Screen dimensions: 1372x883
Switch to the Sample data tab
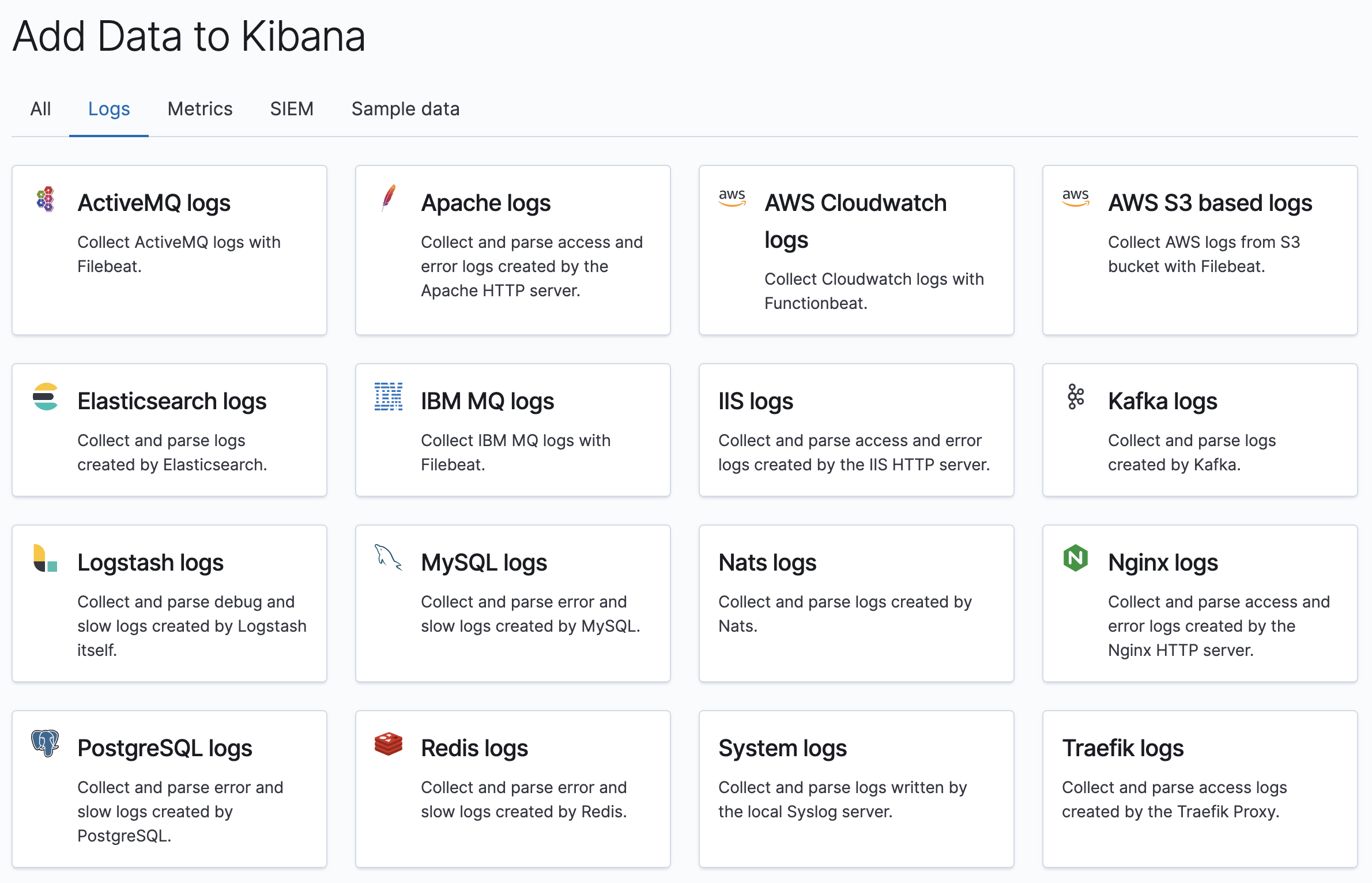[x=405, y=108]
